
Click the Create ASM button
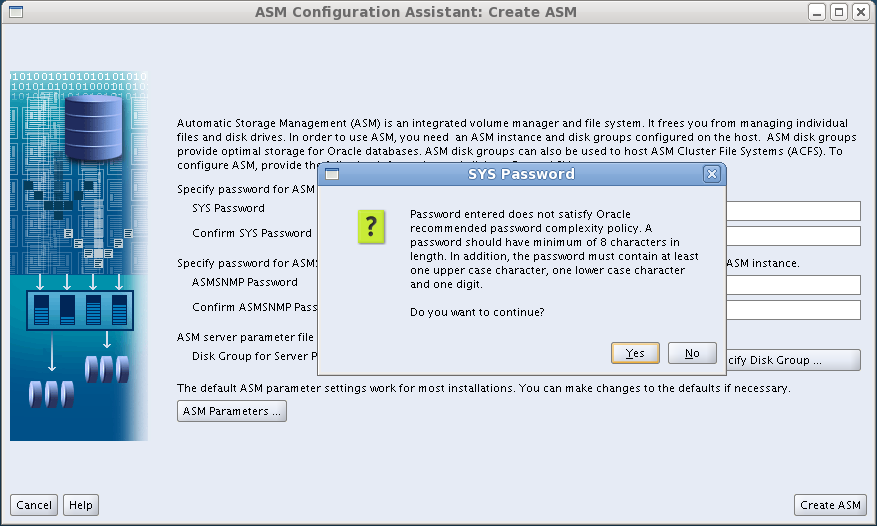coord(830,505)
